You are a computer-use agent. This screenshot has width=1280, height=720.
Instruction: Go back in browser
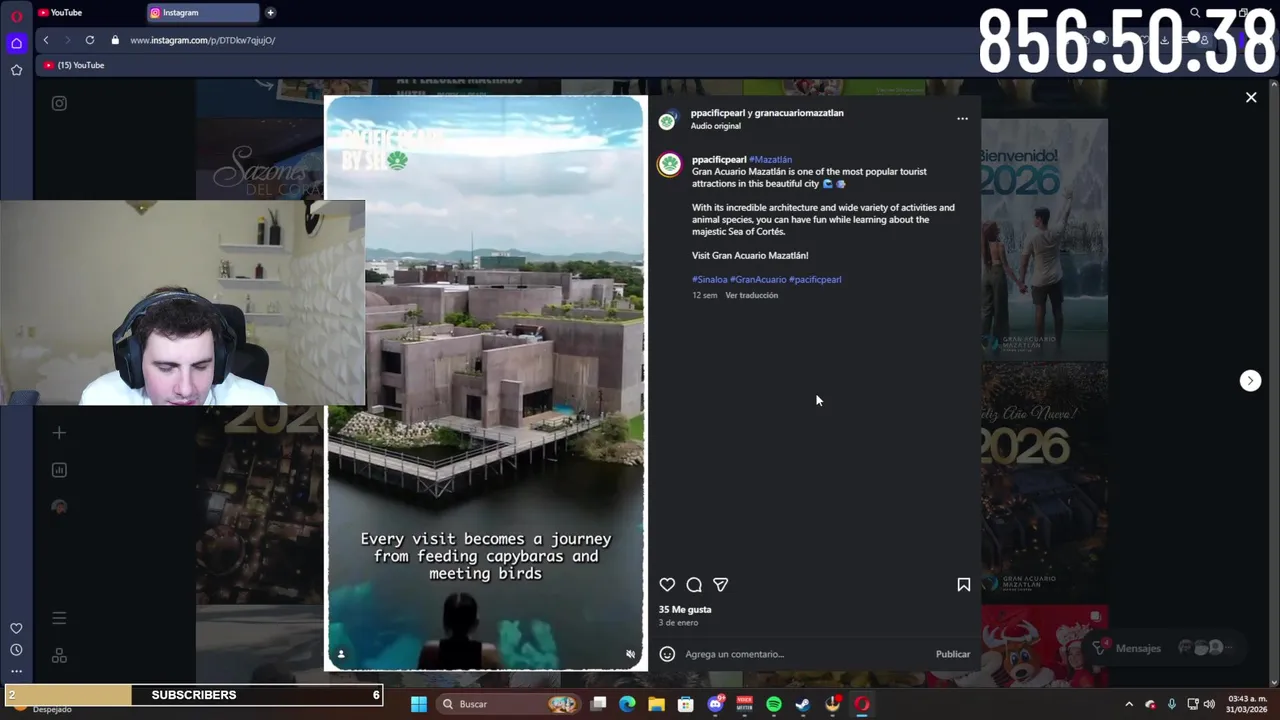click(46, 40)
